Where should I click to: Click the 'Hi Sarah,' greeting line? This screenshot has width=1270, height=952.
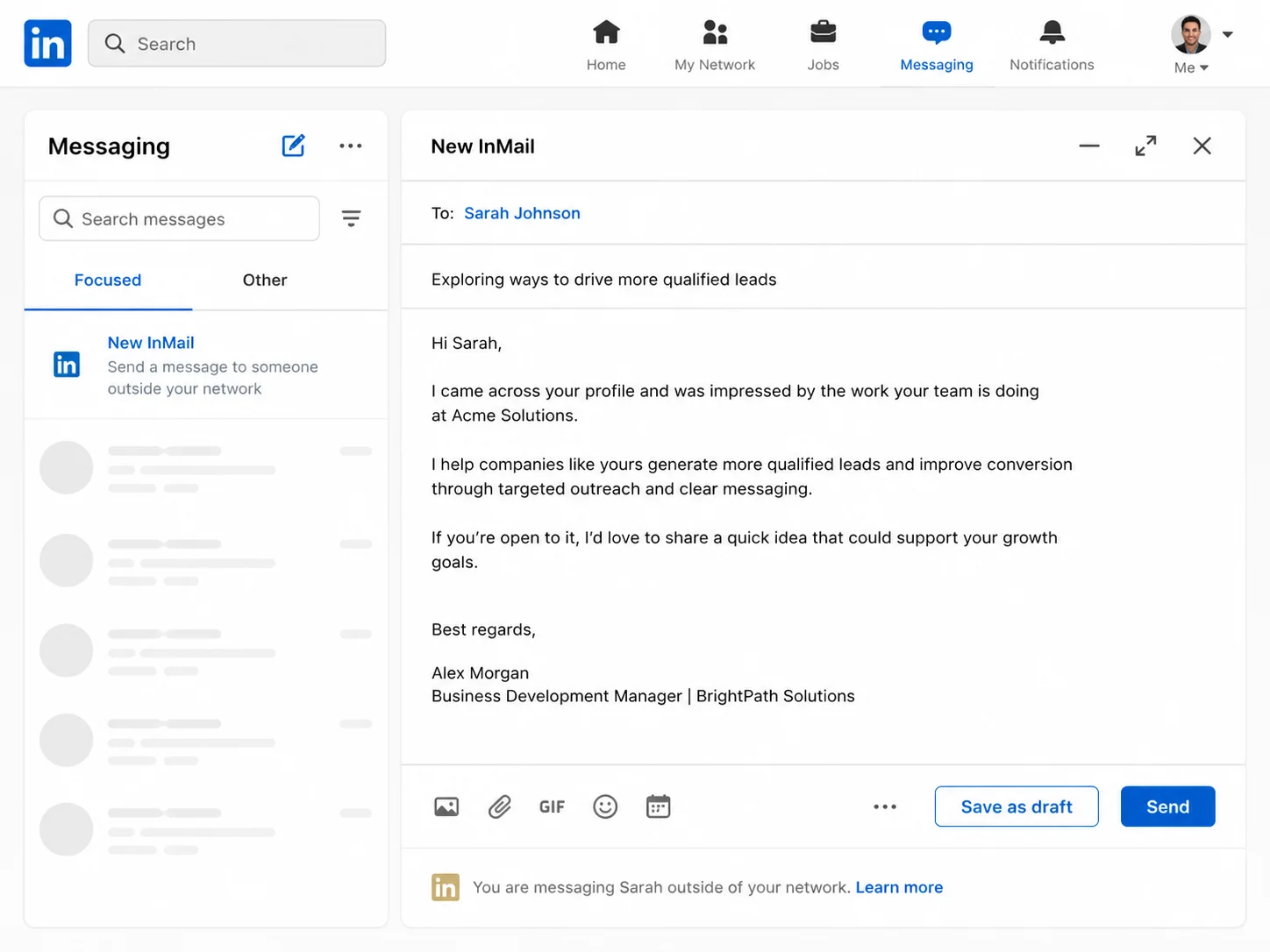point(467,343)
